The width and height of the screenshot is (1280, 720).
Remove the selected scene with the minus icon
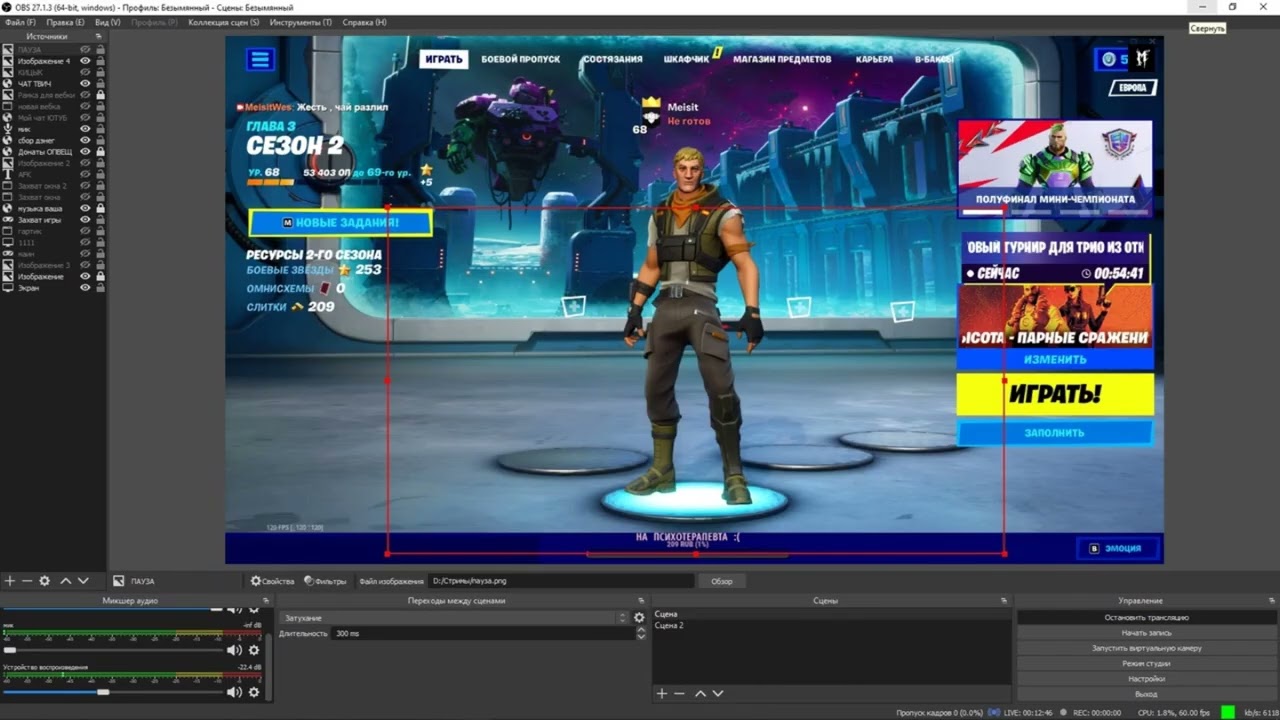click(679, 693)
